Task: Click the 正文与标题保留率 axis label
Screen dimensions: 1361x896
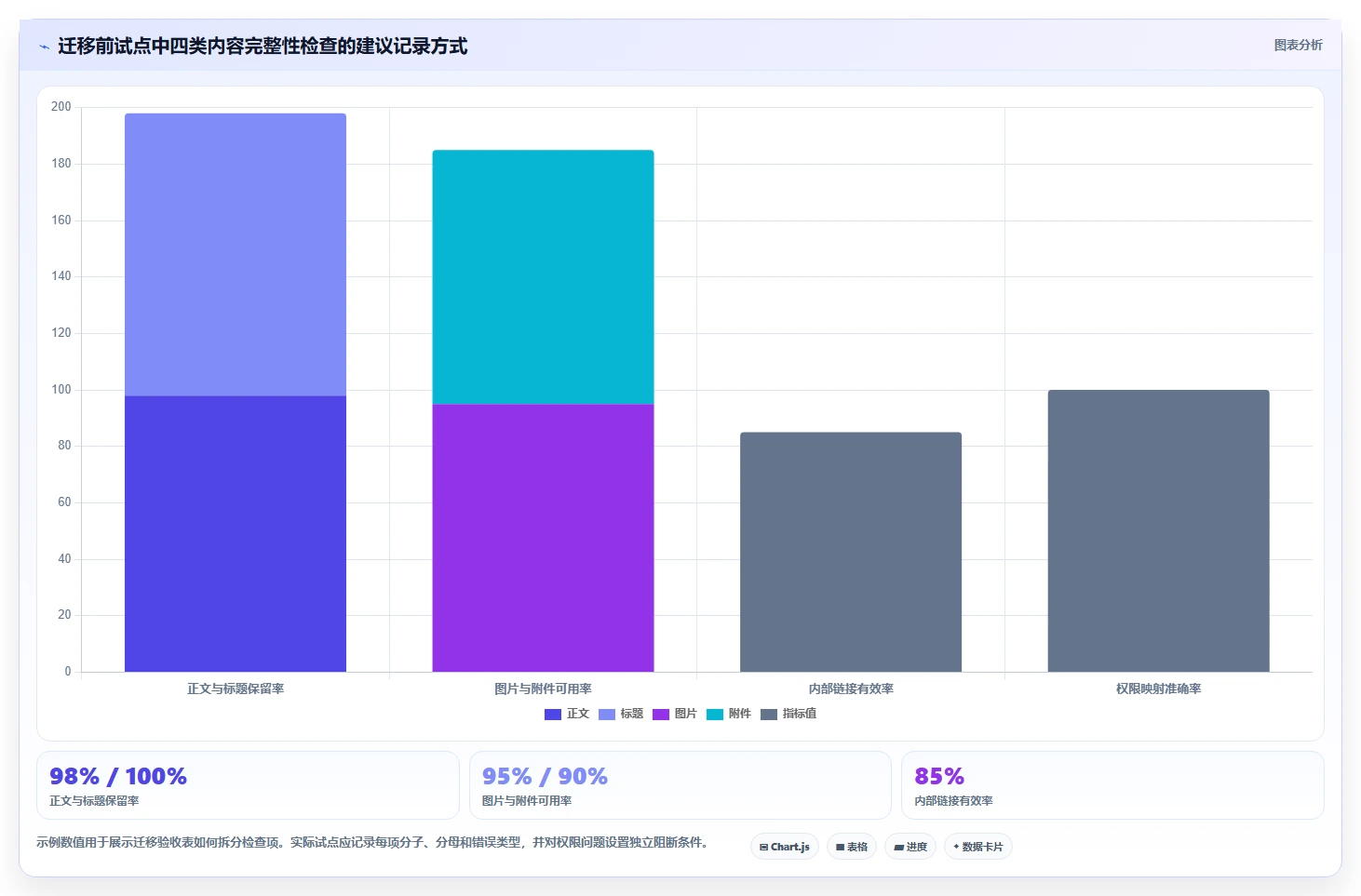Action: [236, 689]
